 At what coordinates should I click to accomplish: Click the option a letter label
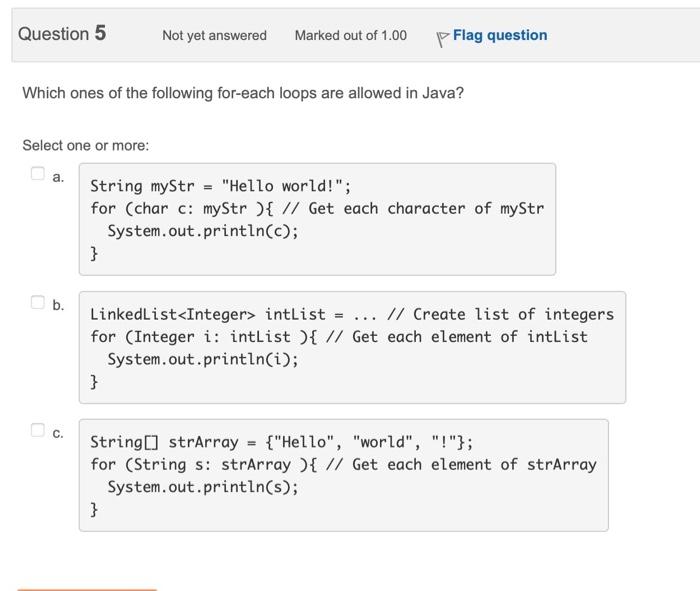(58, 177)
